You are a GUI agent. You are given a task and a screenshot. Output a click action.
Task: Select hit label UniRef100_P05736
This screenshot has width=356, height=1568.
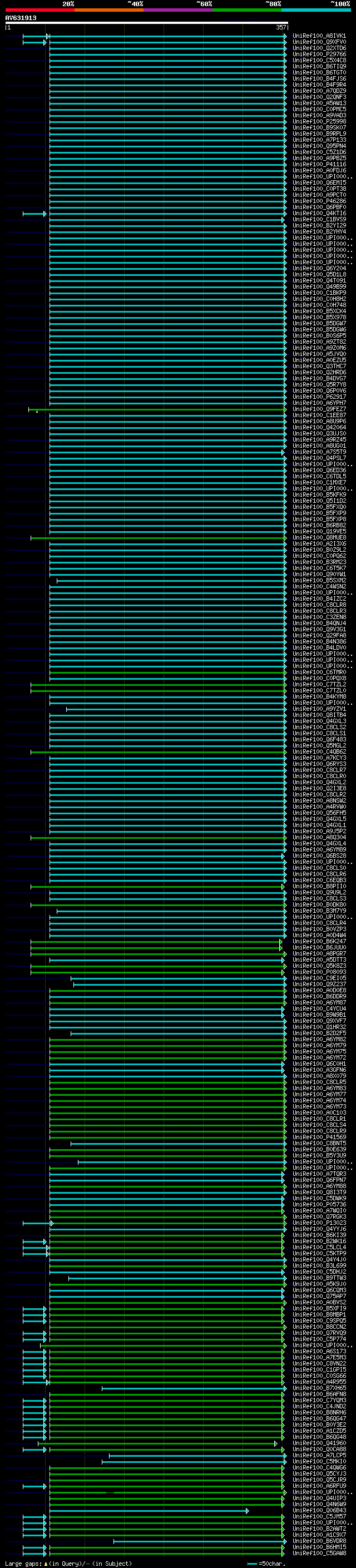[x=319, y=1205]
